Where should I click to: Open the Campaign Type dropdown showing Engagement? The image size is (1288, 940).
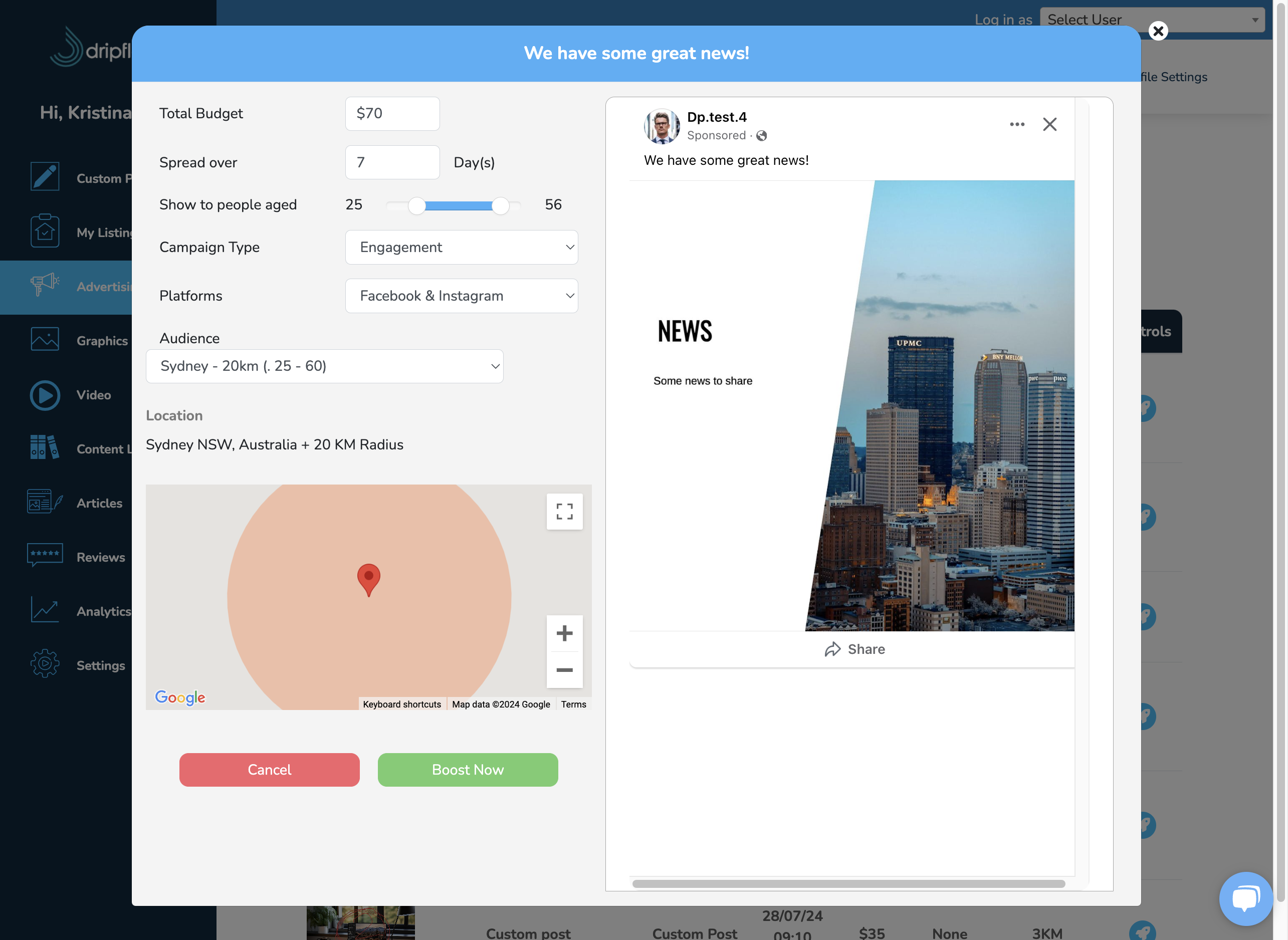click(461, 247)
